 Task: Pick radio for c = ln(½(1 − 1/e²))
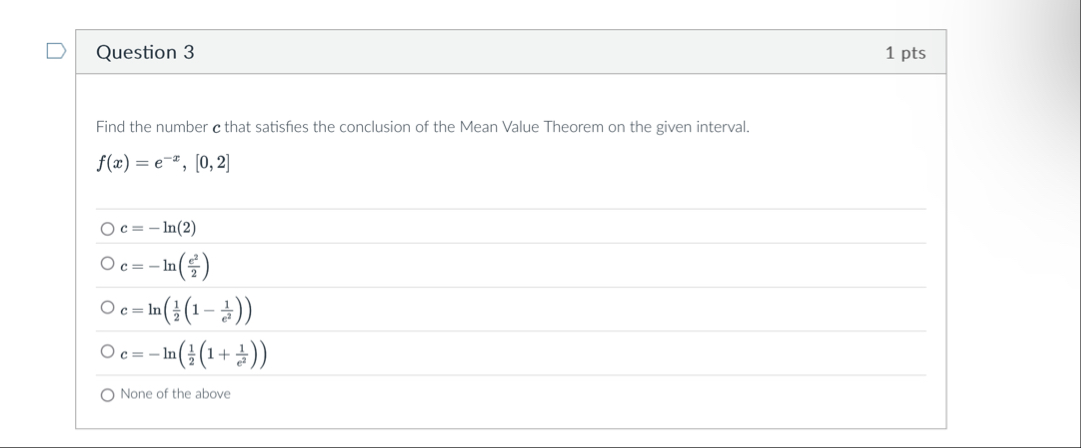click(107, 309)
